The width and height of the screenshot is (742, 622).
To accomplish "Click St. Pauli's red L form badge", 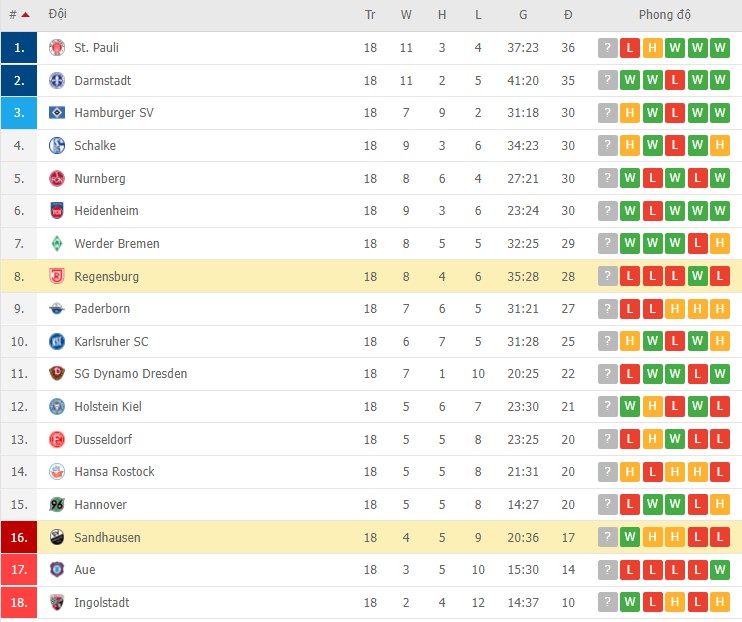I will pos(630,48).
